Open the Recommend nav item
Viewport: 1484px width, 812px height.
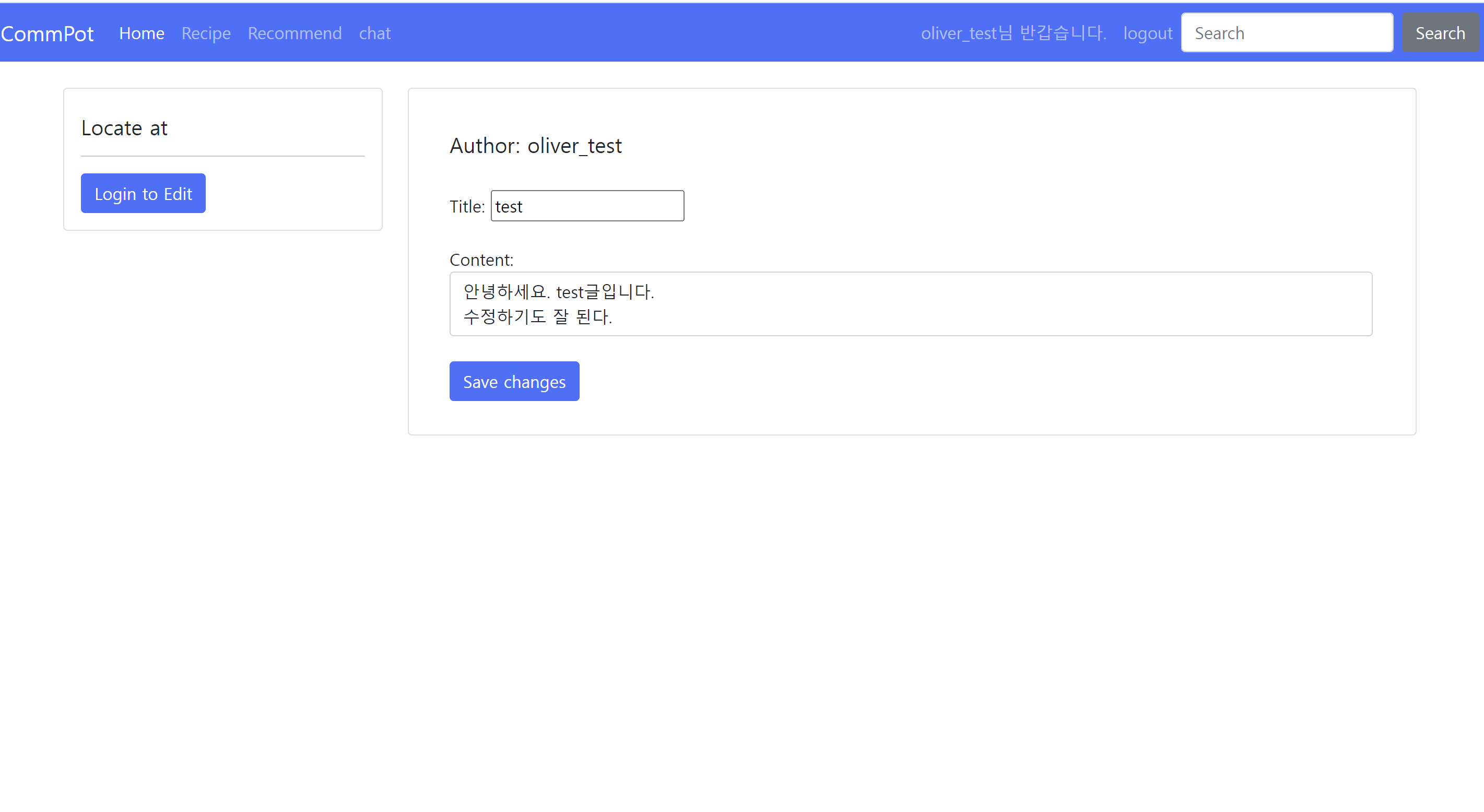click(x=295, y=33)
